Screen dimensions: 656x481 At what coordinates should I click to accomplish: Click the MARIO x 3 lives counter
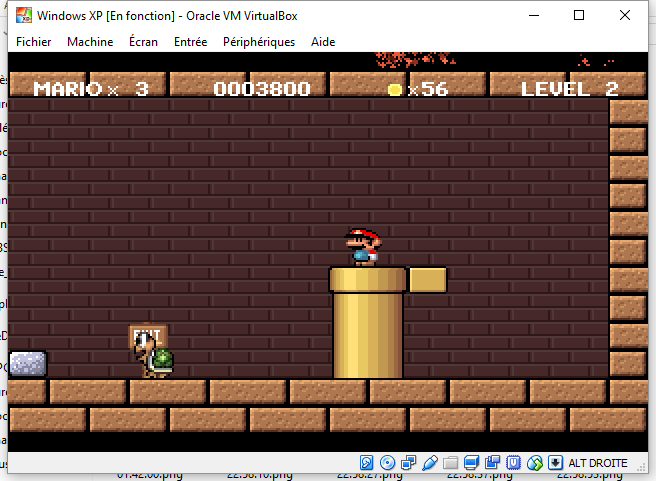coord(91,89)
